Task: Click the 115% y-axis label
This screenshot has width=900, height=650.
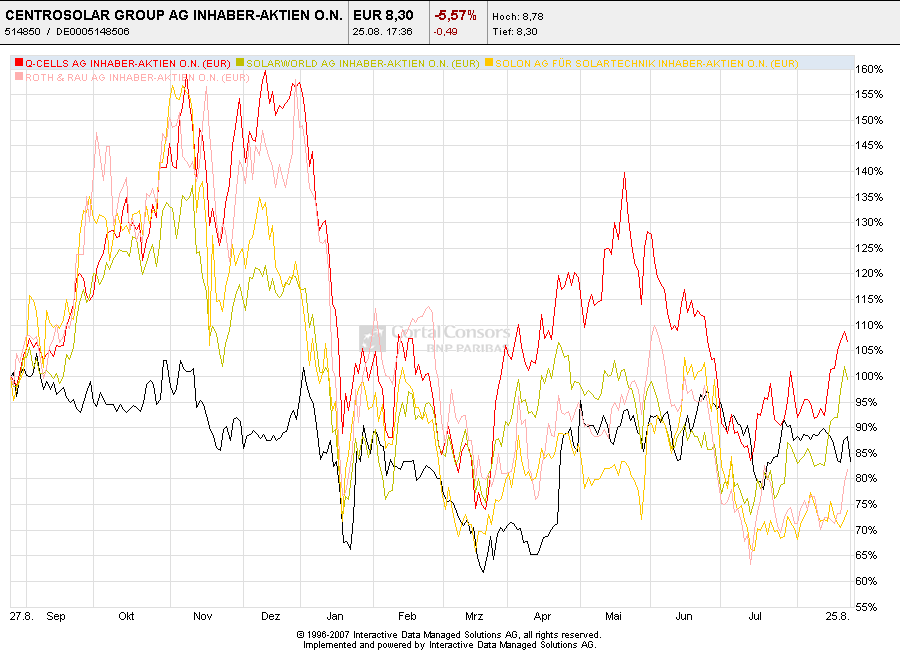Action: tap(869, 299)
